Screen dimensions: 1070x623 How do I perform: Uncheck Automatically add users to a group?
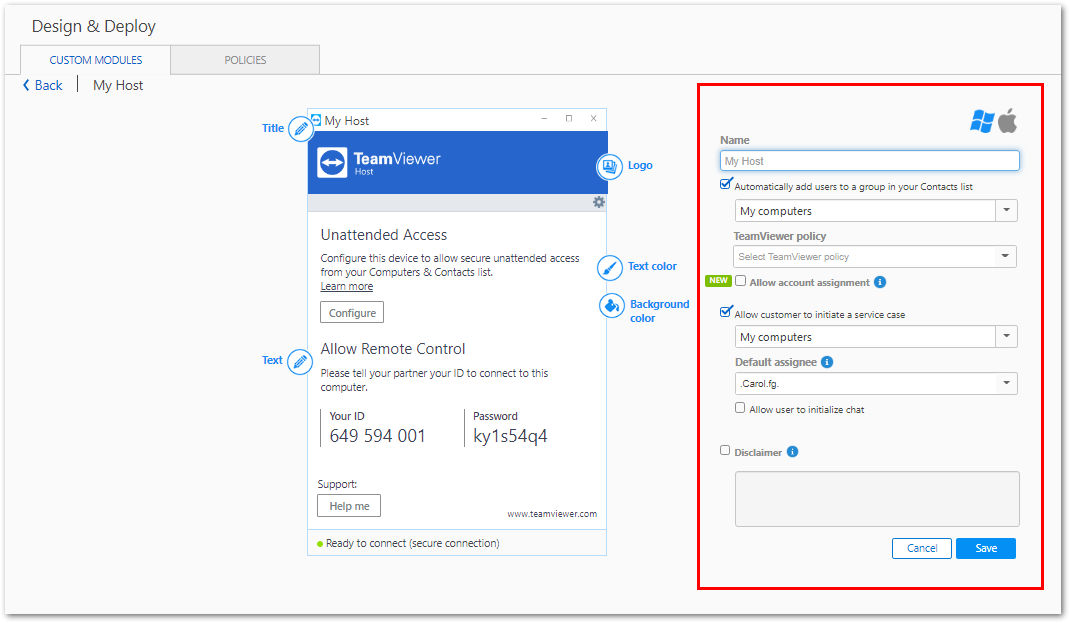(725, 184)
